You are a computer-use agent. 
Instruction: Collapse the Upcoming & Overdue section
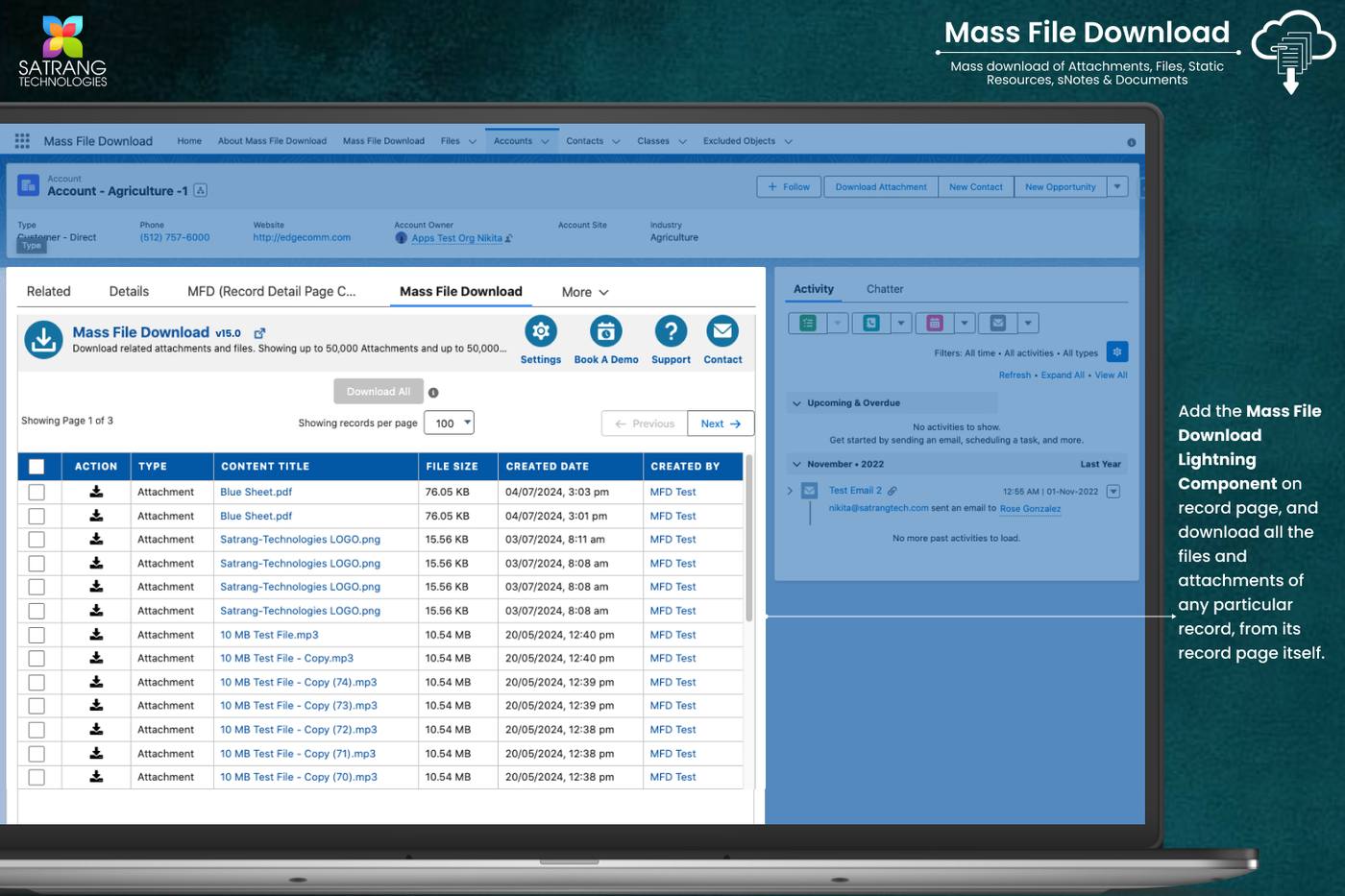click(796, 403)
